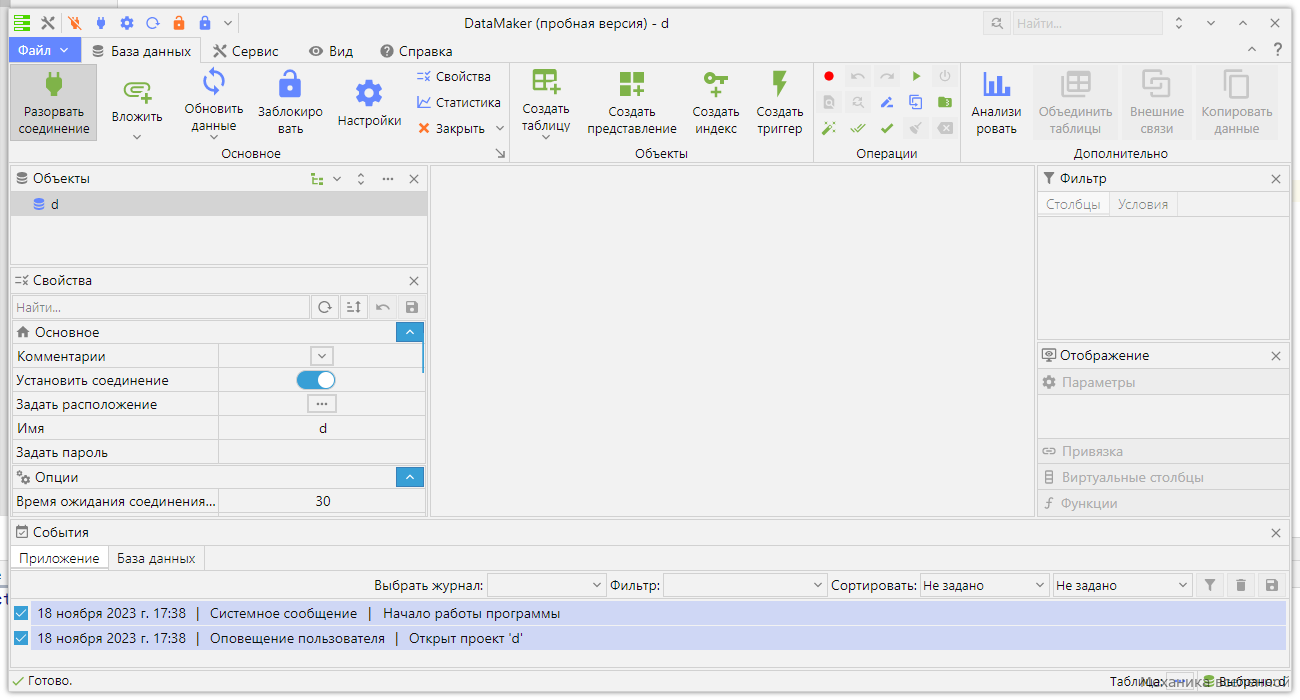Click the orange crossed-out plug icon in quick access toolbar

coord(76,23)
